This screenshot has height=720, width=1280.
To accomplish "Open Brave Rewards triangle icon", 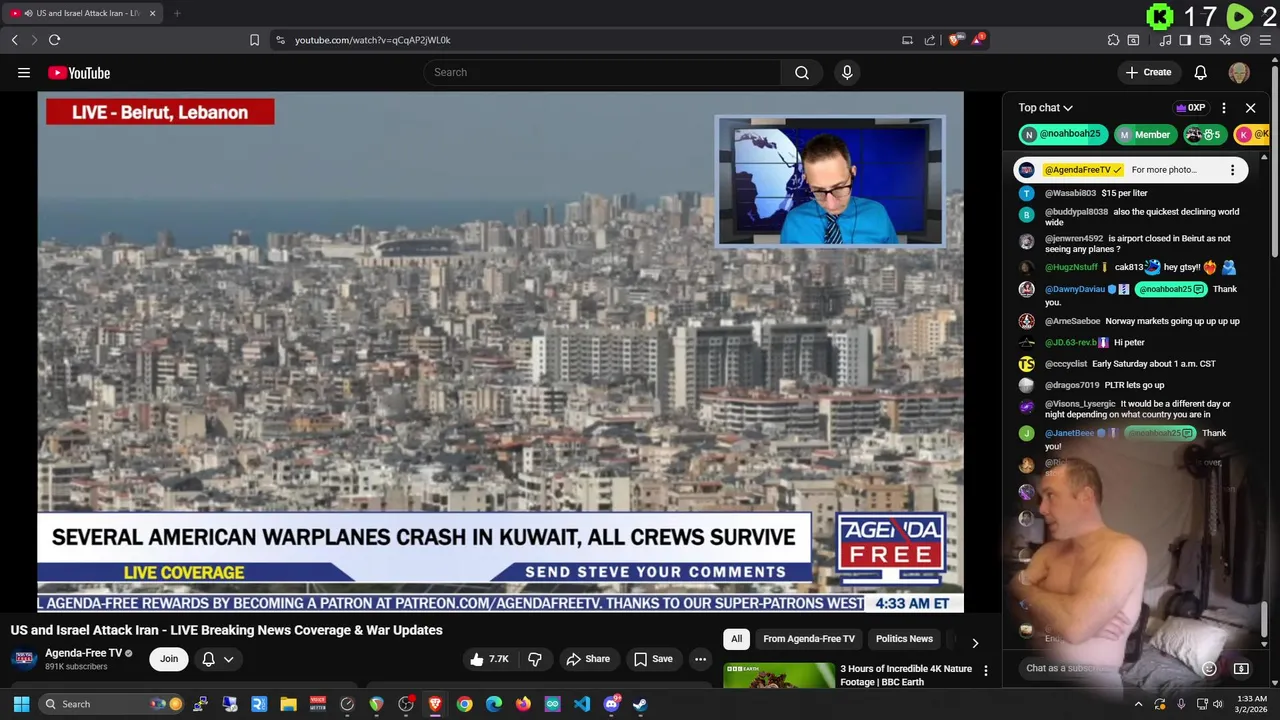I will 978,40.
